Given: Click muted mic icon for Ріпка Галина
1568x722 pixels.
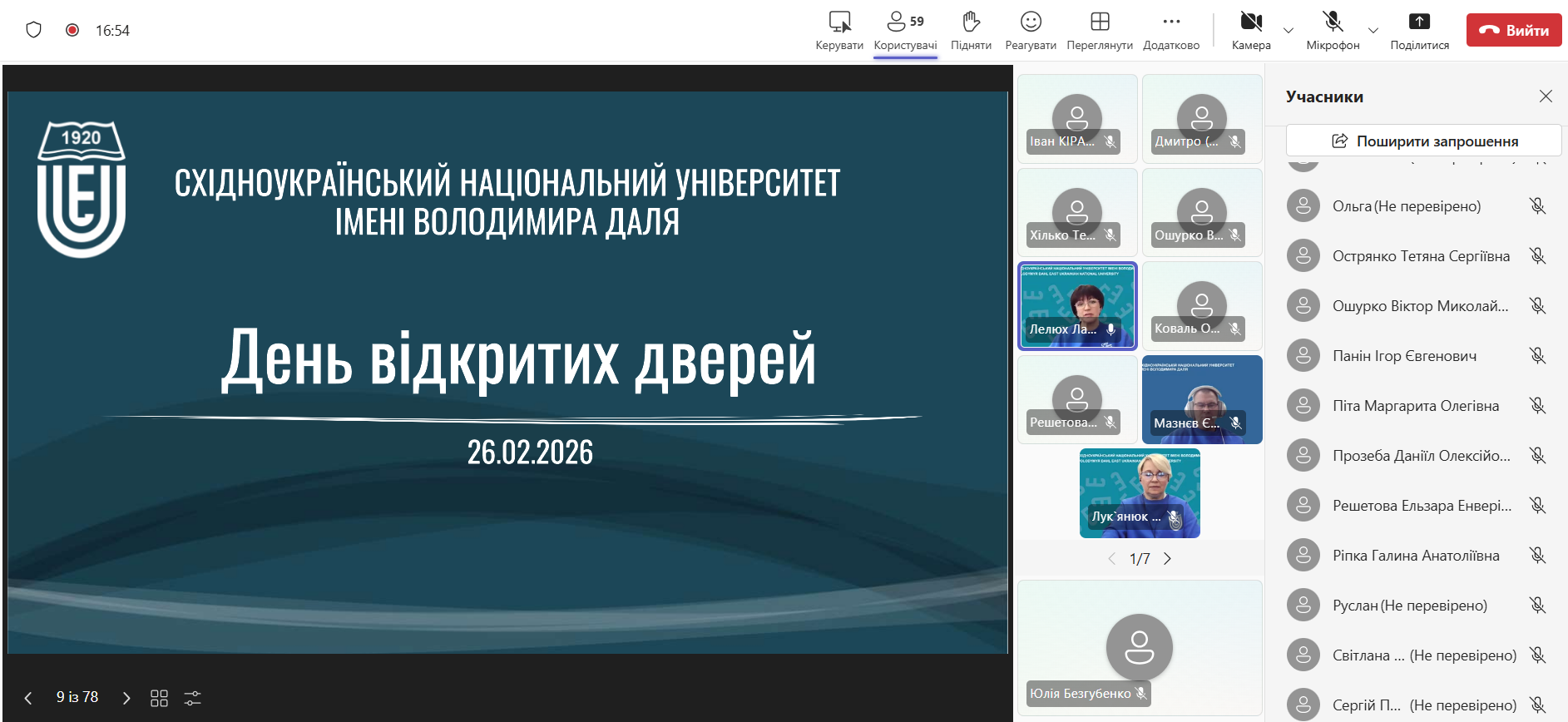Looking at the screenshot, I should click(1537, 556).
